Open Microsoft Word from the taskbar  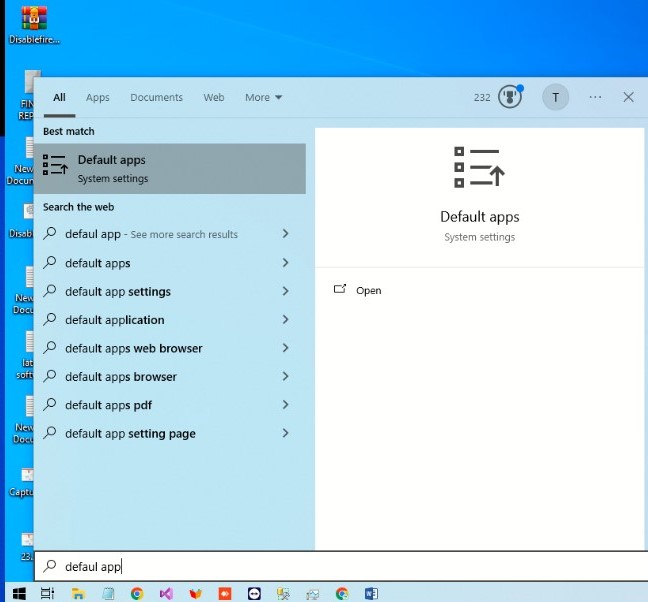(x=371, y=593)
